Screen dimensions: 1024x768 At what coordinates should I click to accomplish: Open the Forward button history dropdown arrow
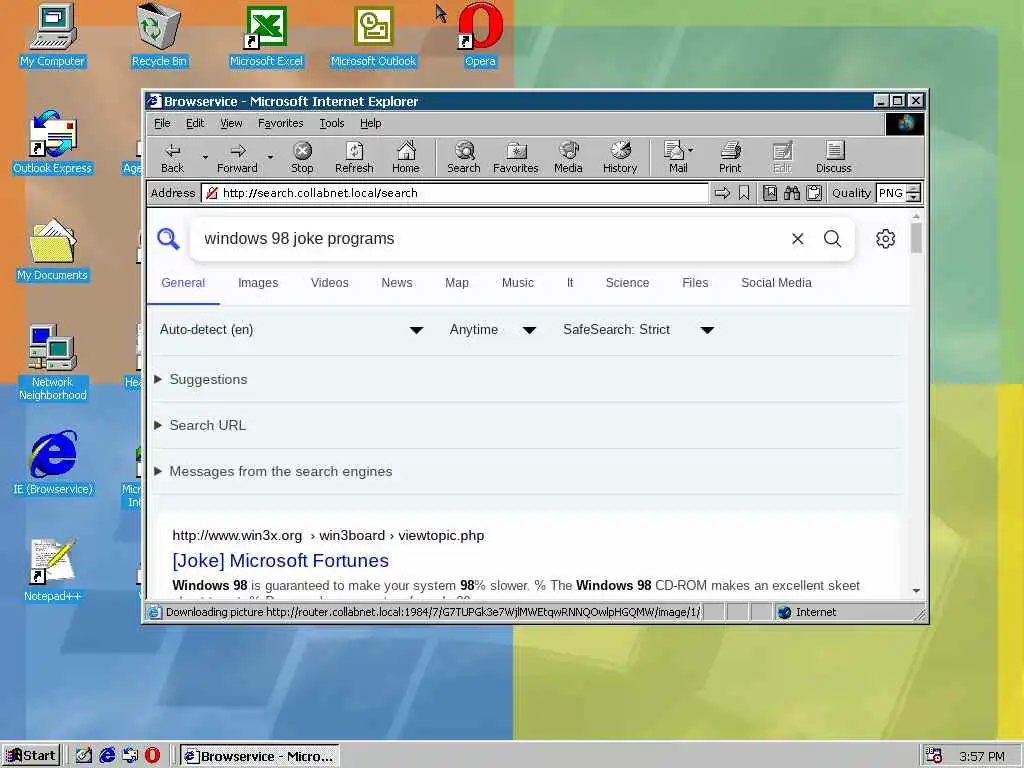point(270,158)
